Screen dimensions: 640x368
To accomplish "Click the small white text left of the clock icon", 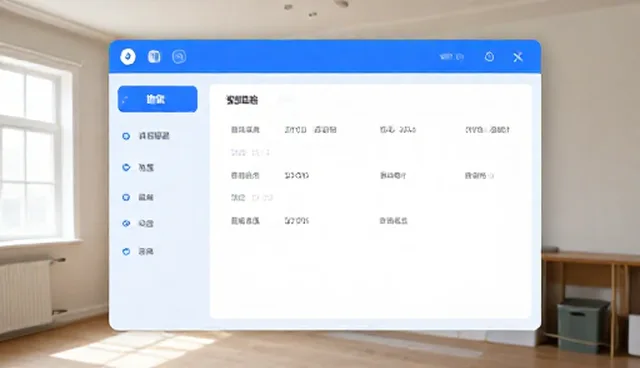I will pos(452,57).
